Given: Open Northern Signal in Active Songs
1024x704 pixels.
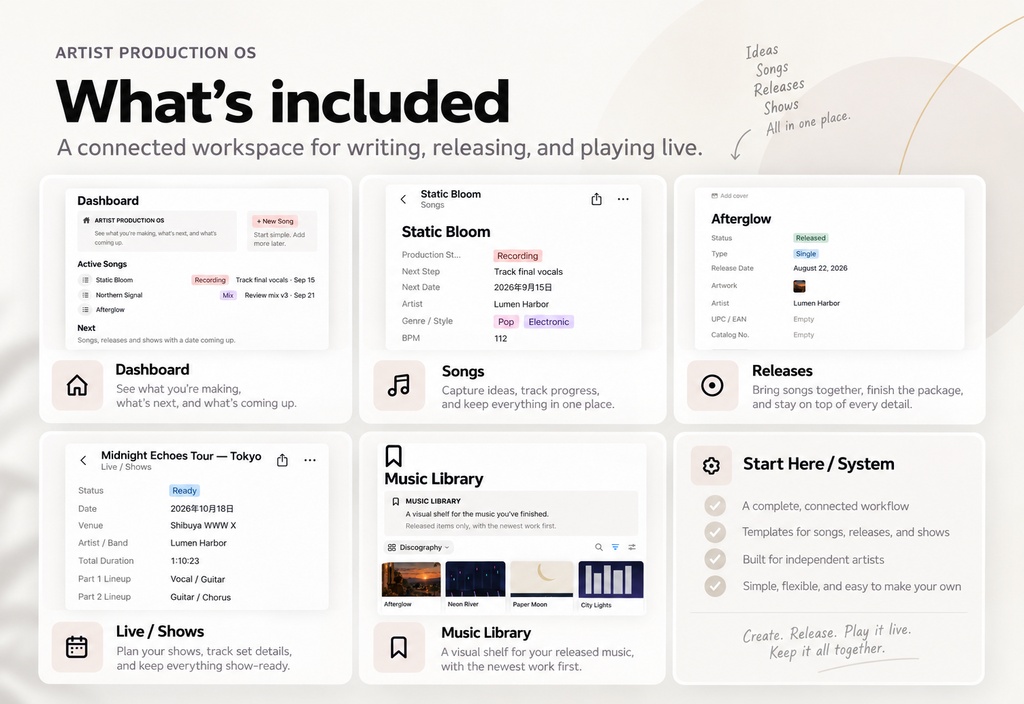Looking at the screenshot, I should tap(119, 295).
